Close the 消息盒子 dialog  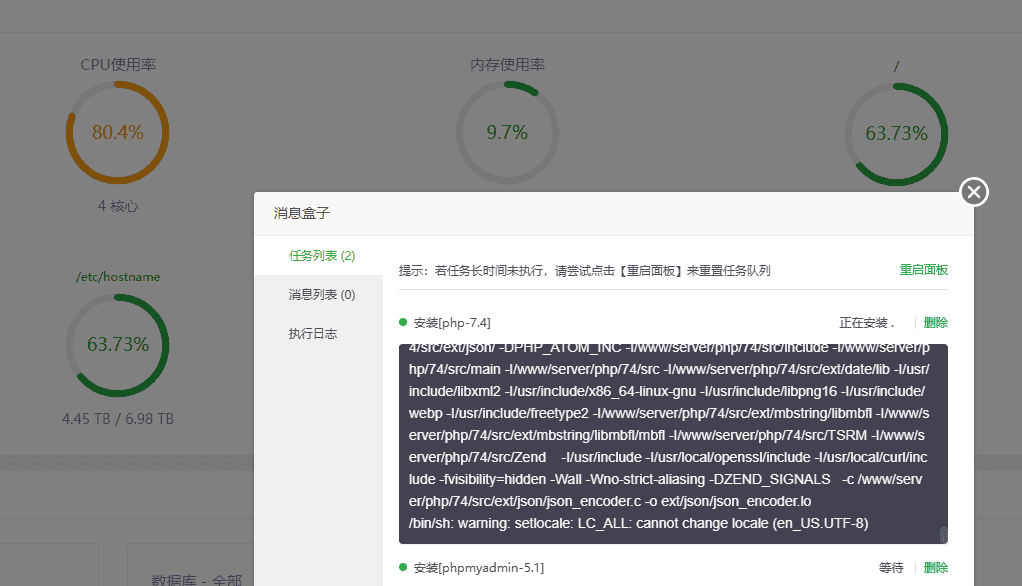point(973,191)
